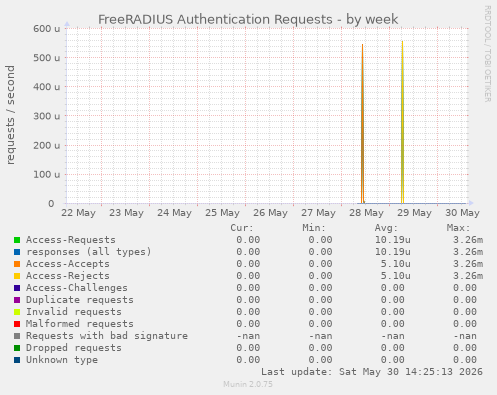Viewport: 497px width, 395px height.
Task: Click the Avg: column header
Action: click(x=386, y=228)
